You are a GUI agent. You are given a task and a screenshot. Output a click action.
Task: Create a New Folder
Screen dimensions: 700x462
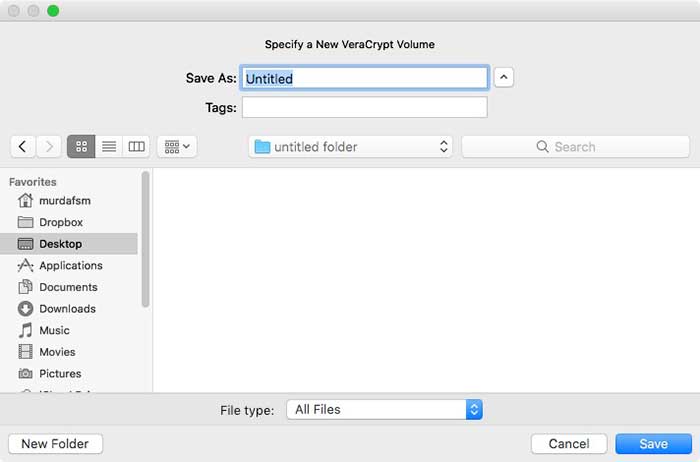(x=55, y=444)
